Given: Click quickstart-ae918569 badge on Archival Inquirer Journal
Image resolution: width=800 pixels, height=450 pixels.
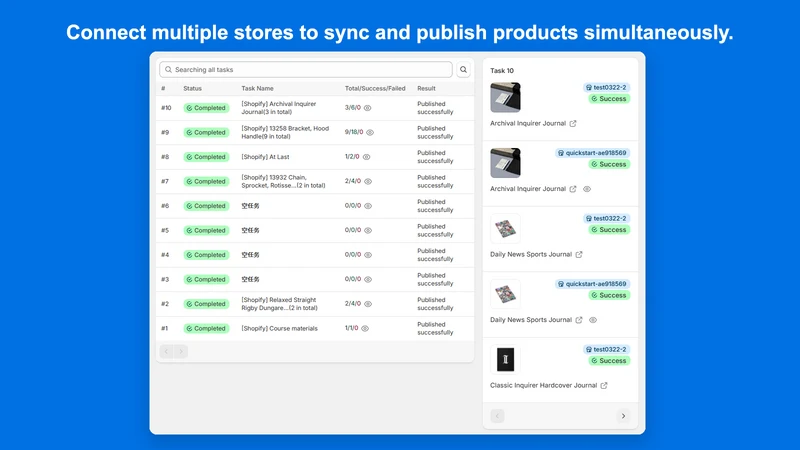Looking at the screenshot, I should click(x=592, y=153).
